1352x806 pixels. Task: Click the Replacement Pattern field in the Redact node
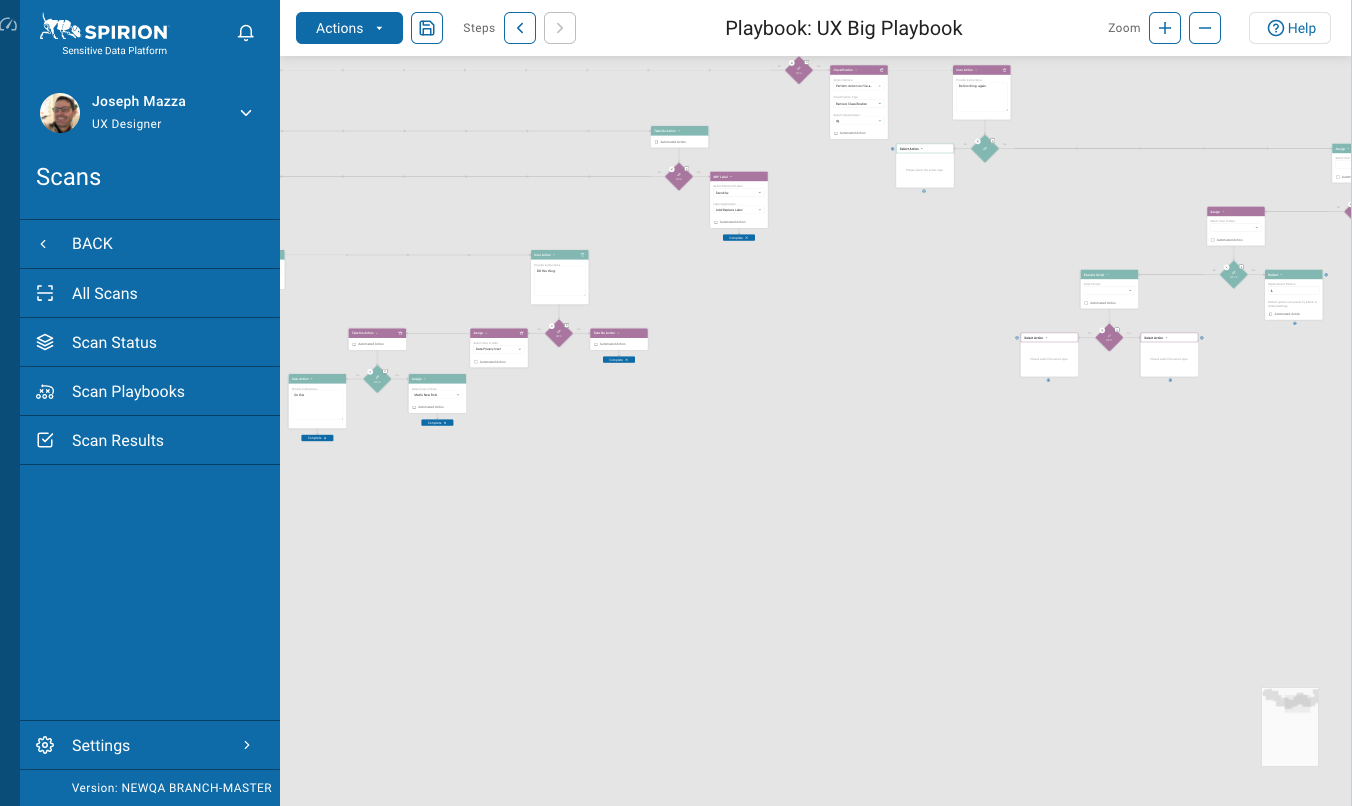[x=1293, y=290]
